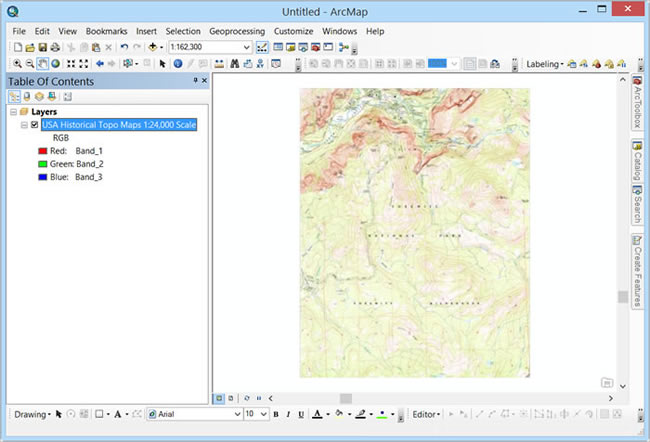This screenshot has height=442, width=650.
Task: Click the Identify tool icon
Action: pyautogui.click(x=177, y=63)
